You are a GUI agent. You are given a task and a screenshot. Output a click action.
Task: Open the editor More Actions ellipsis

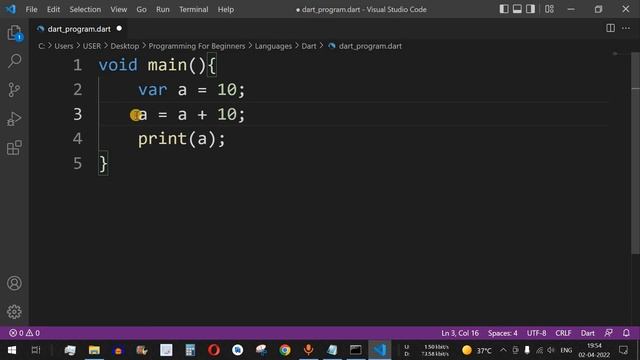tap(626, 28)
